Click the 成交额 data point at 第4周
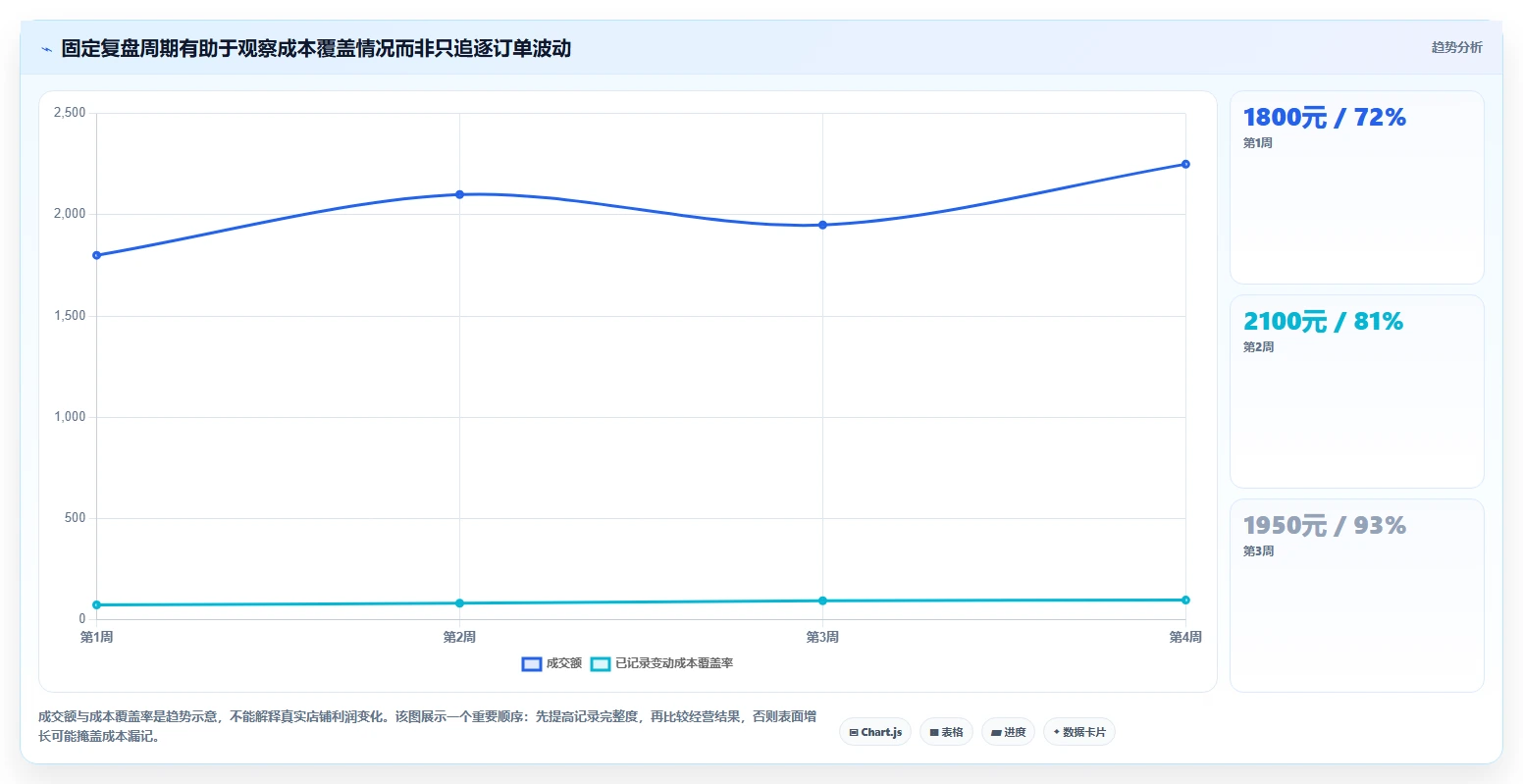 [x=1185, y=164]
